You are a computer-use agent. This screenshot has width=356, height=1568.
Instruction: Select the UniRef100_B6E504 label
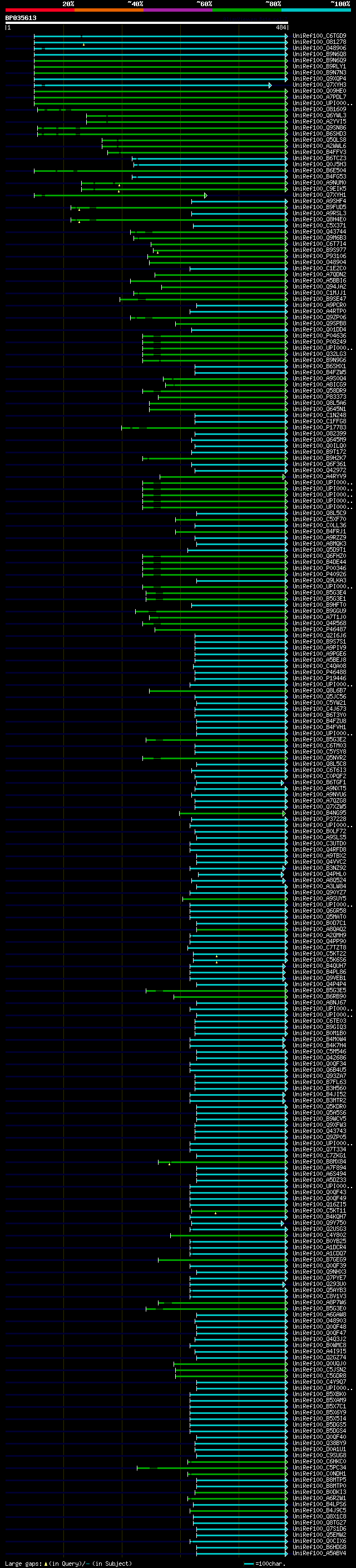[x=319, y=170]
